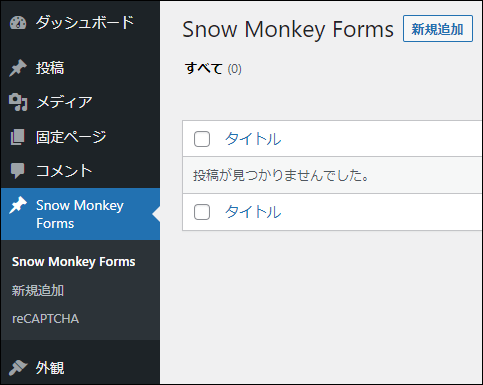This screenshot has height=385, width=483.
Task: Tick the select-all checkbox in table header
Action: (x=202, y=139)
